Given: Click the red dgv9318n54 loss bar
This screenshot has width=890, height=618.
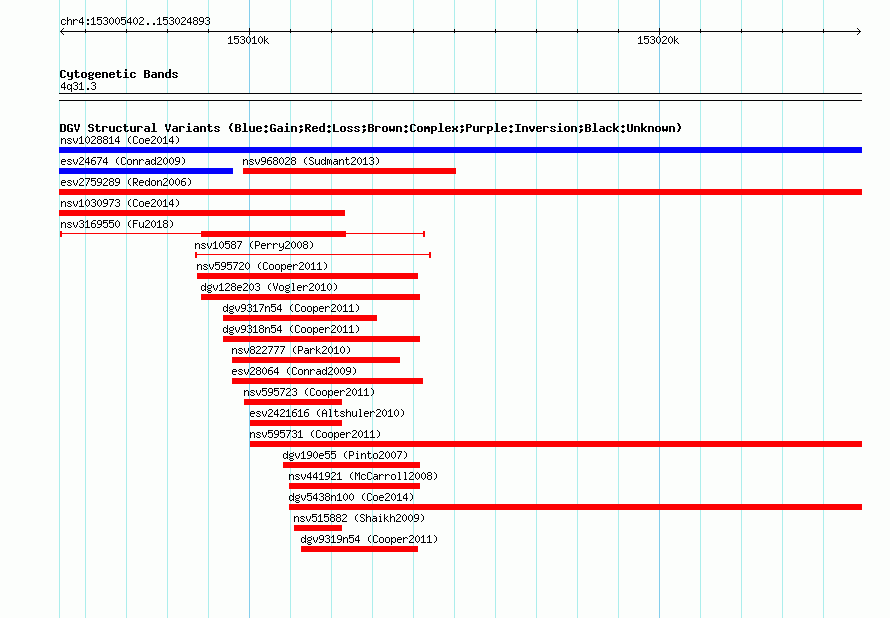Looking at the screenshot, I should point(321,339).
